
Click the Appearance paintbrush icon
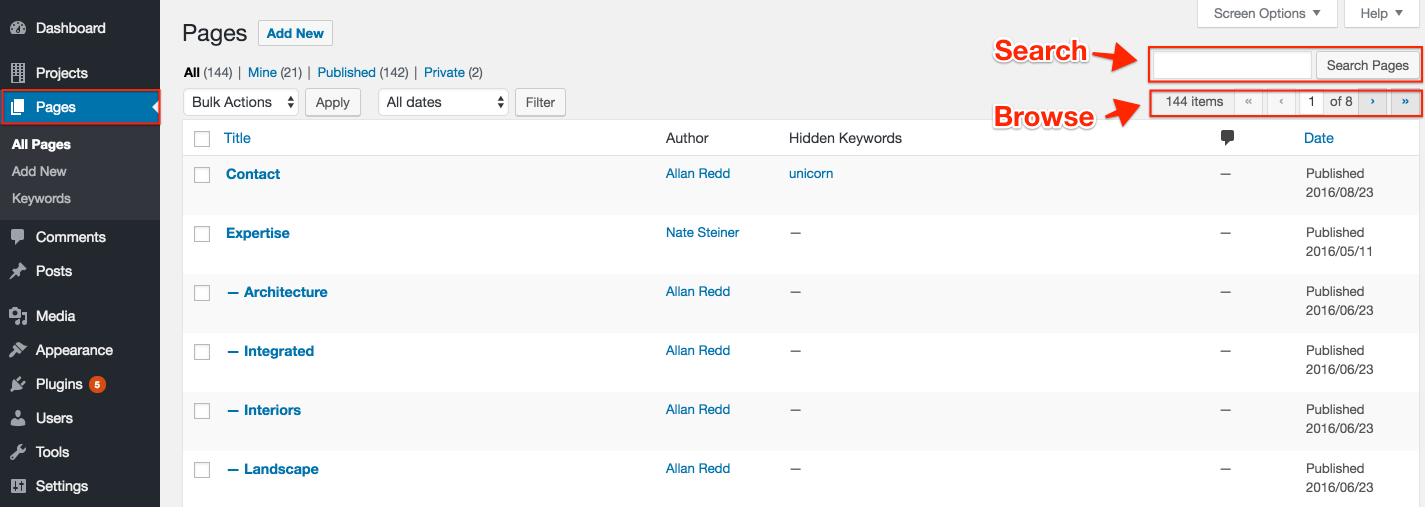(18, 350)
